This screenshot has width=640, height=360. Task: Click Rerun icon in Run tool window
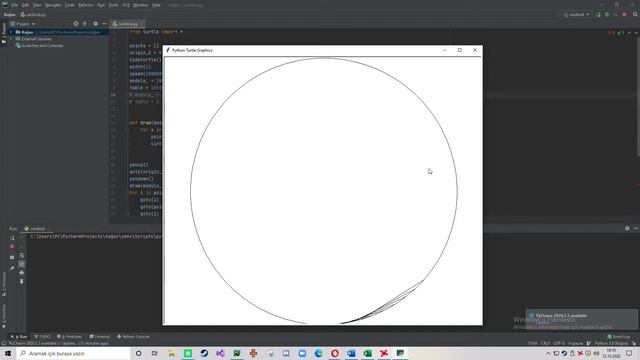click(x=12, y=238)
